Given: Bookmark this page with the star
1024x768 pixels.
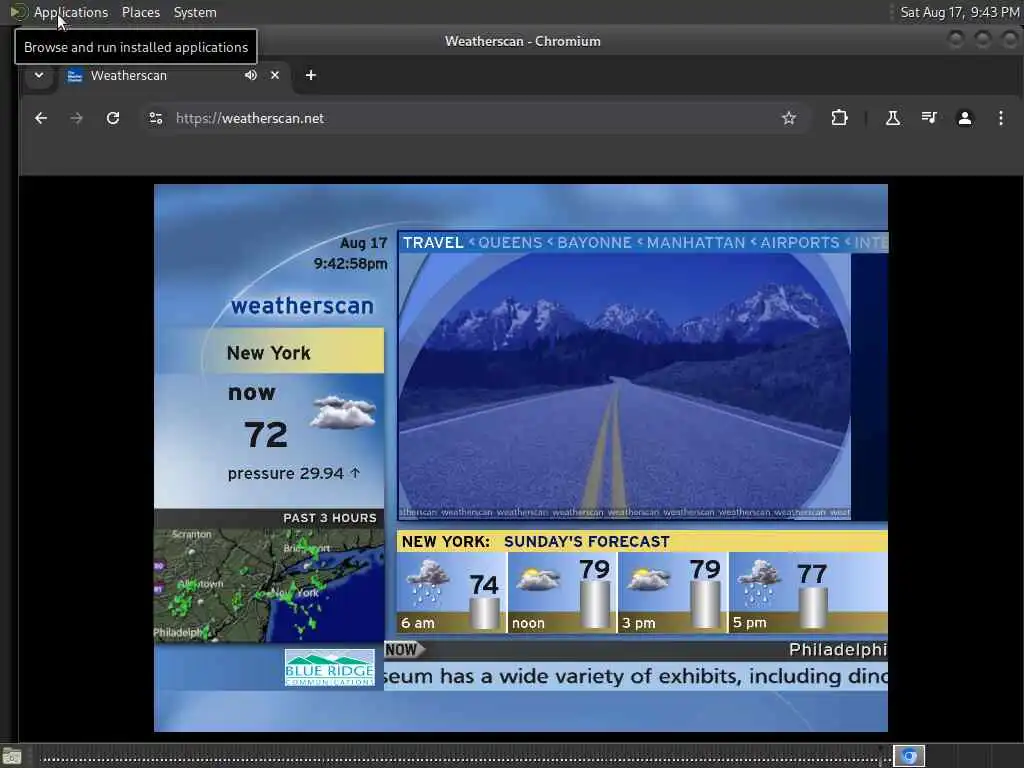Looking at the screenshot, I should click(789, 118).
